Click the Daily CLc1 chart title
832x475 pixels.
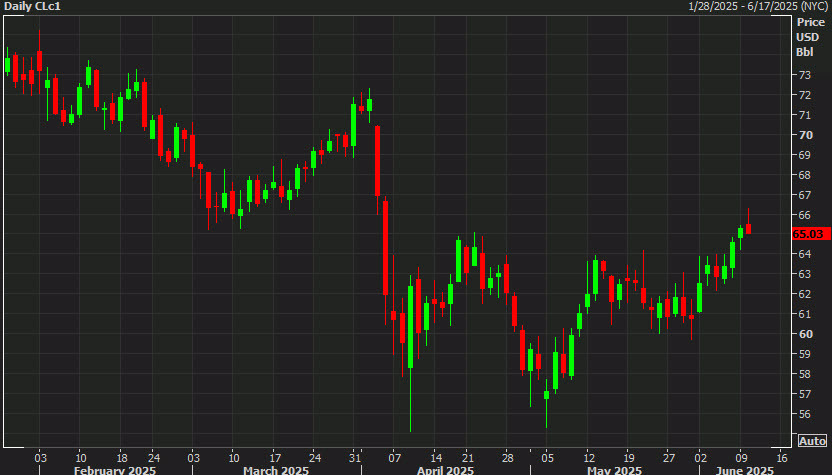coord(32,6)
